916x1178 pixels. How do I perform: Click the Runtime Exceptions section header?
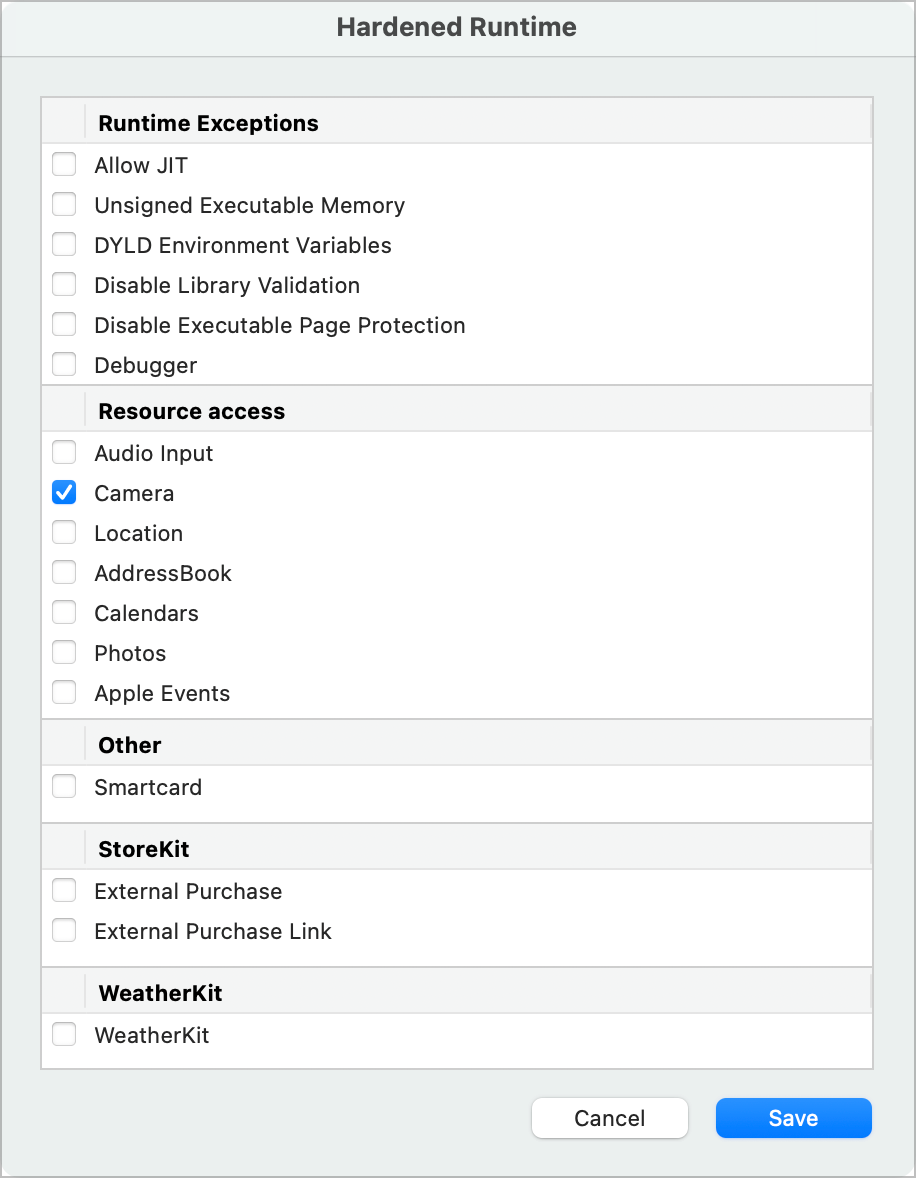pyautogui.click(x=208, y=123)
